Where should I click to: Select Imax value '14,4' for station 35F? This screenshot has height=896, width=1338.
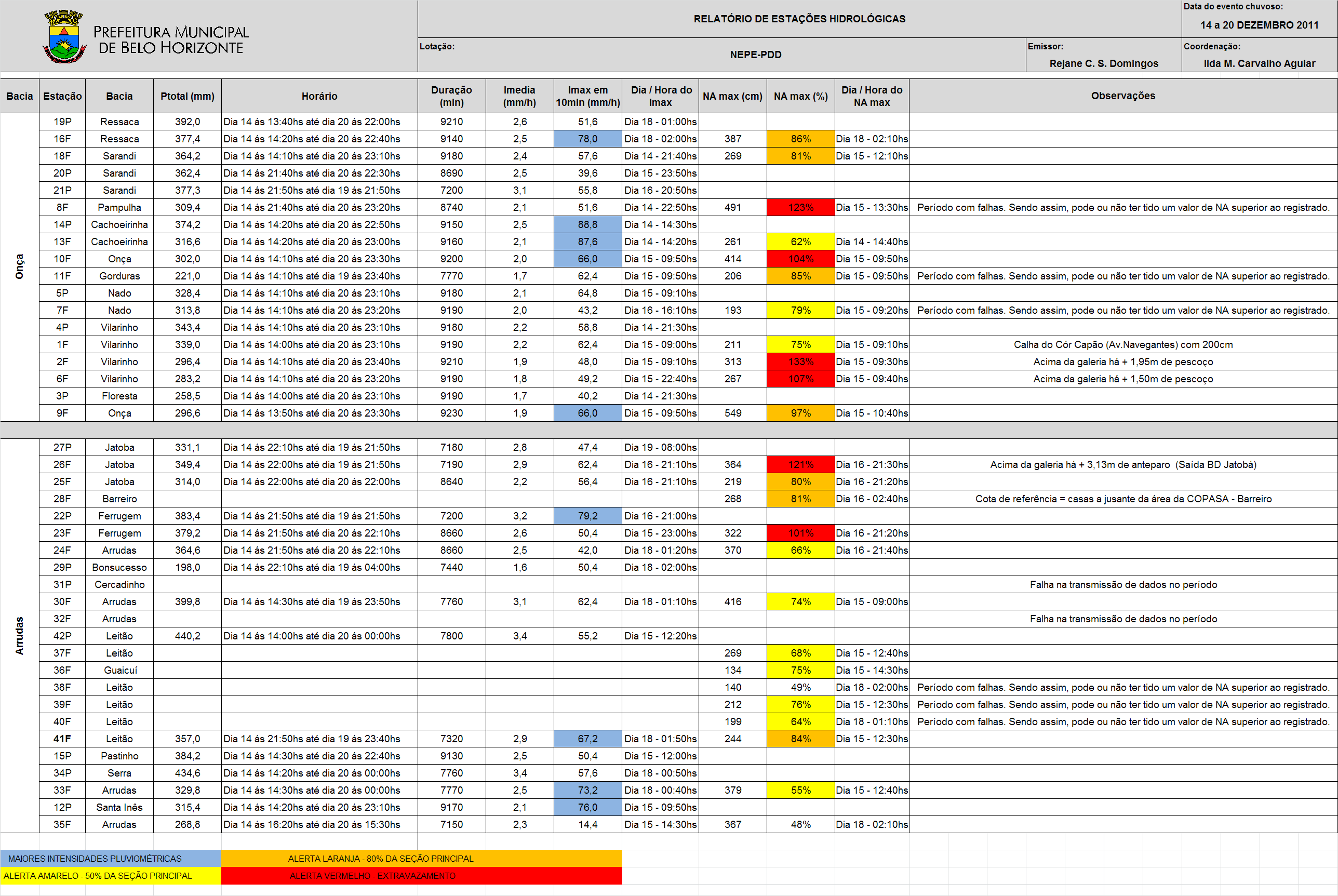pyautogui.click(x=588, y=824)
